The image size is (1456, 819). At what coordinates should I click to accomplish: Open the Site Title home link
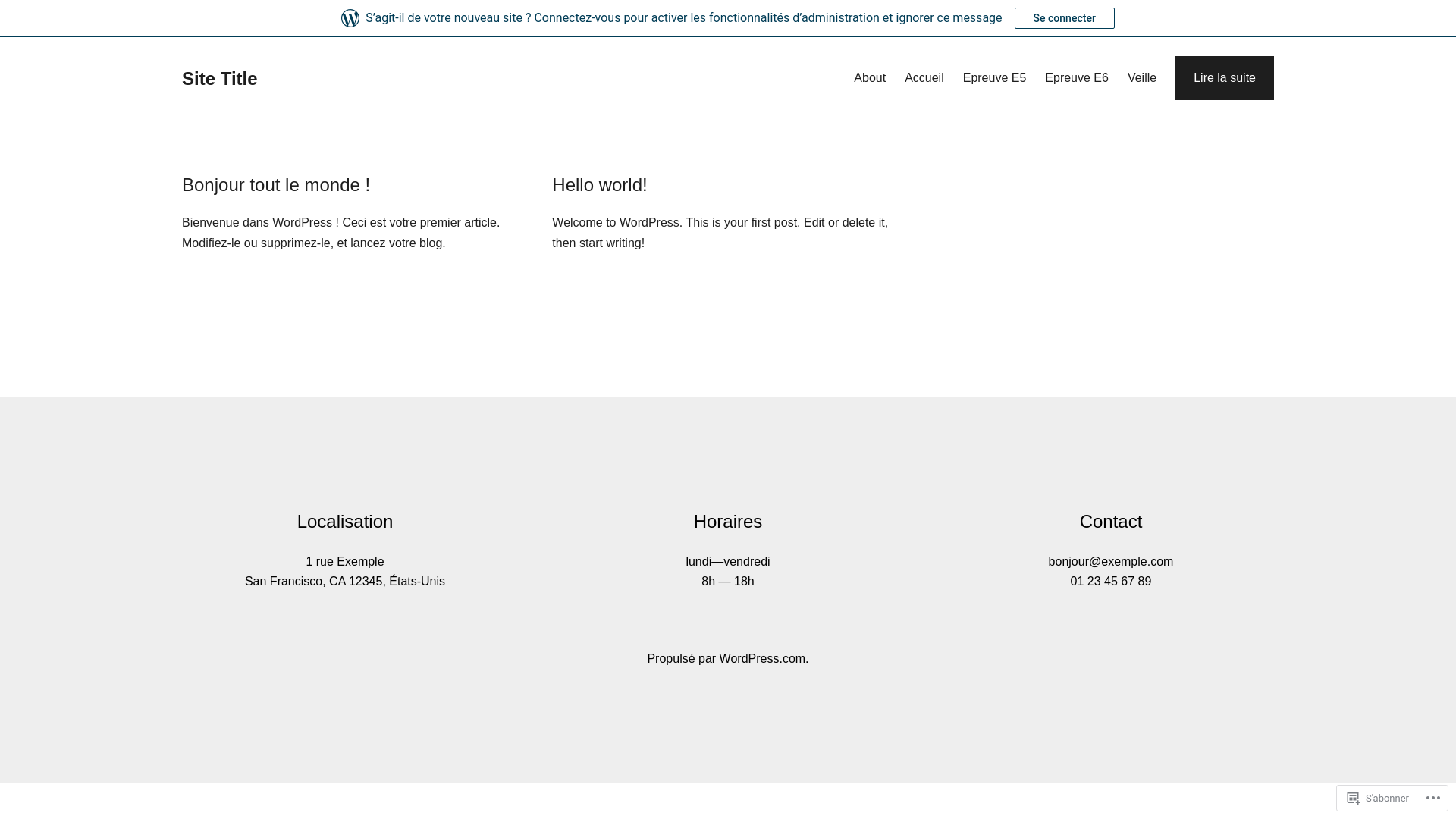219,78
